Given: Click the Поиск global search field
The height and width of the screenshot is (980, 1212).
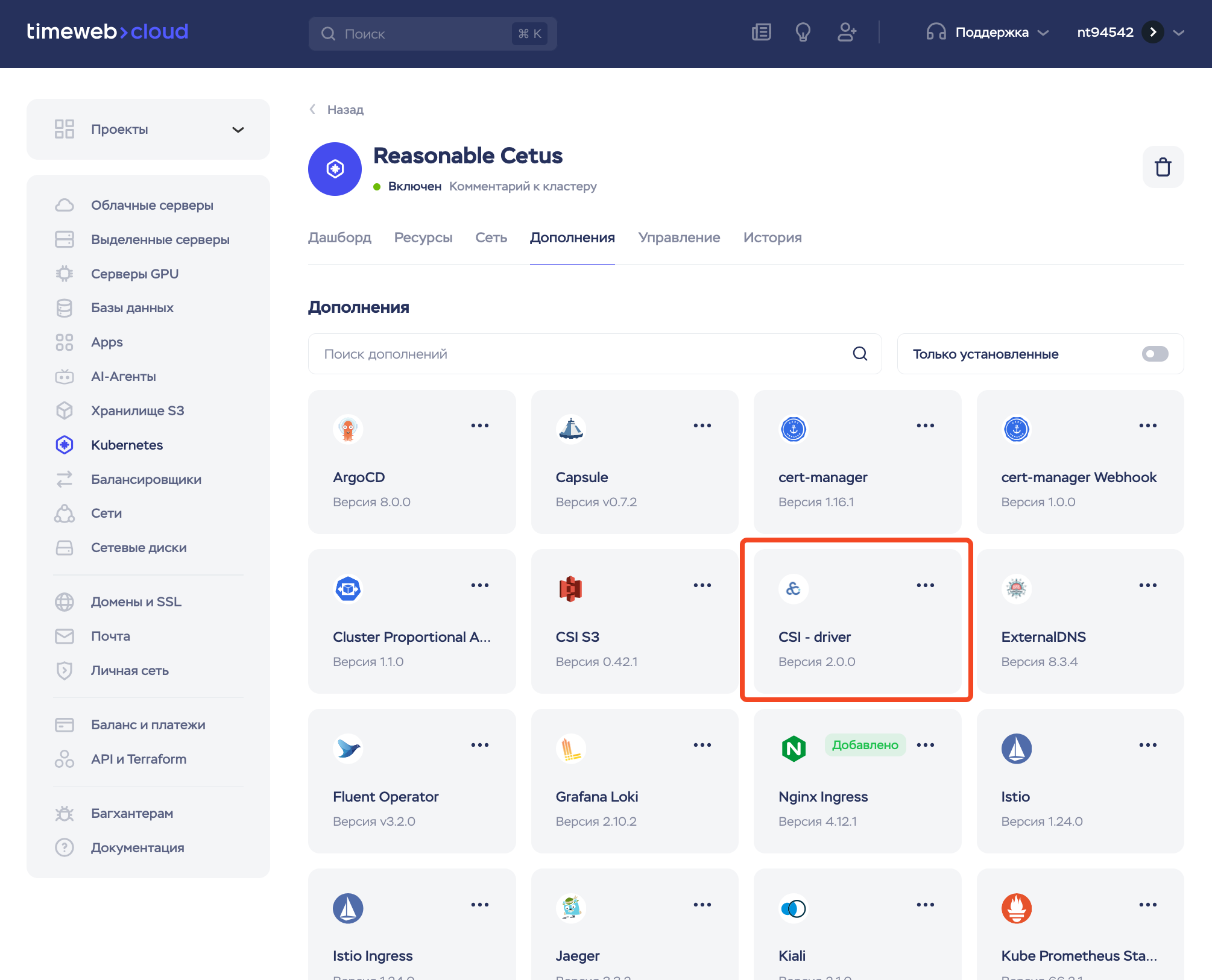Looking at the screenshot, I should click(x=432, y=34).
